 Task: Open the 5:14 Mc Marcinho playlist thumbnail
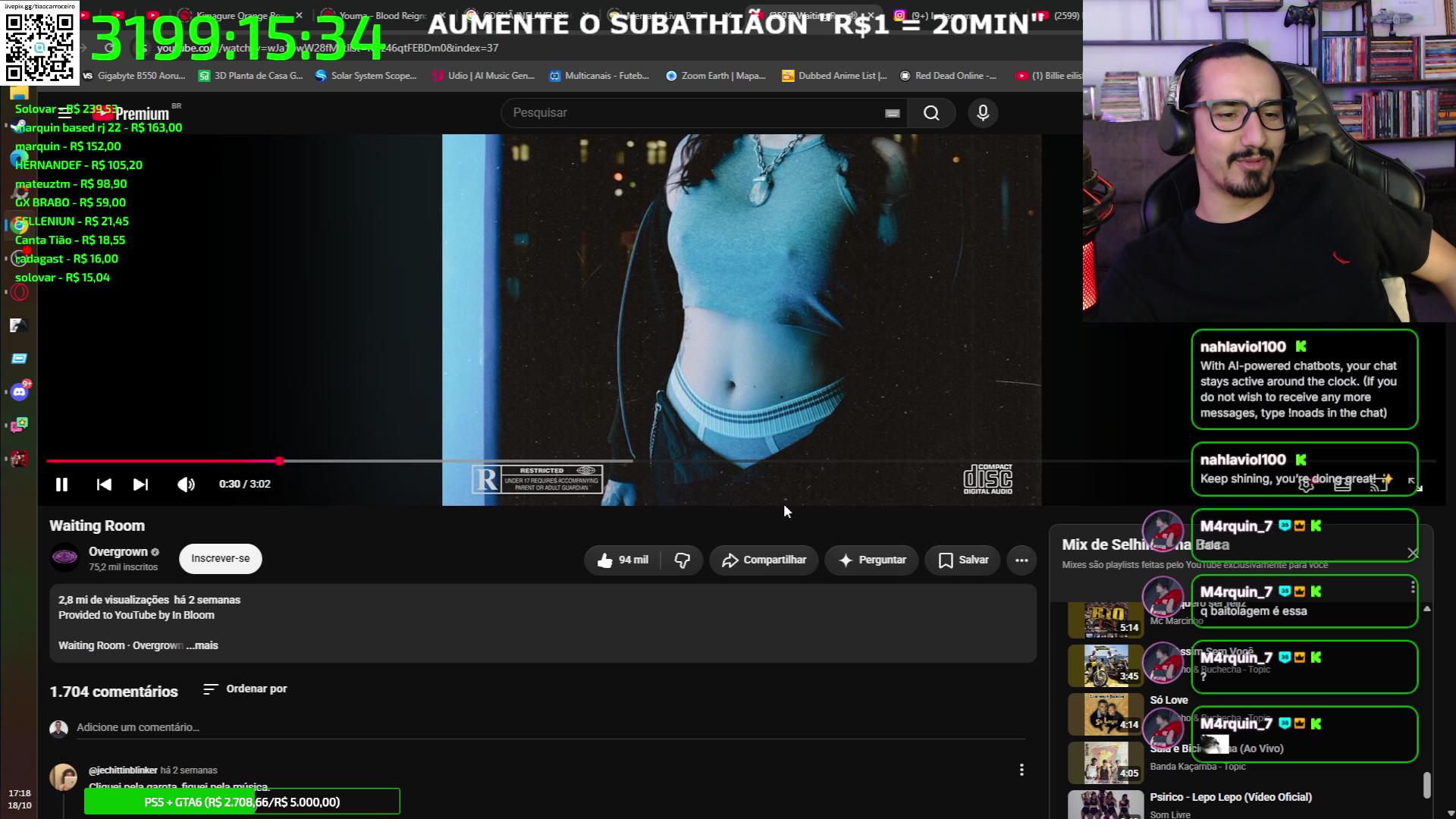coord(1106,620)
